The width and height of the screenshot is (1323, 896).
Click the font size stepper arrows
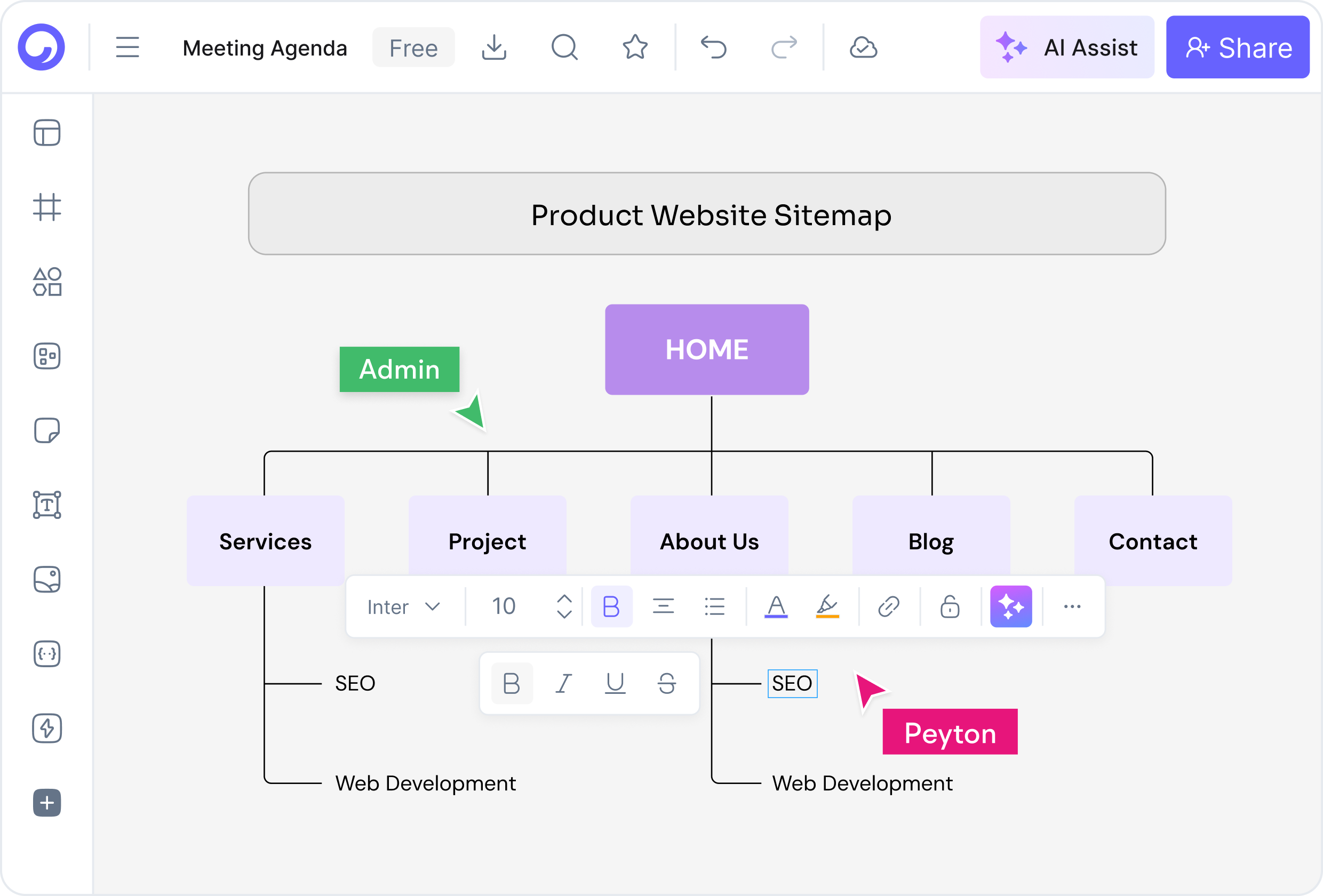[564, 607]
